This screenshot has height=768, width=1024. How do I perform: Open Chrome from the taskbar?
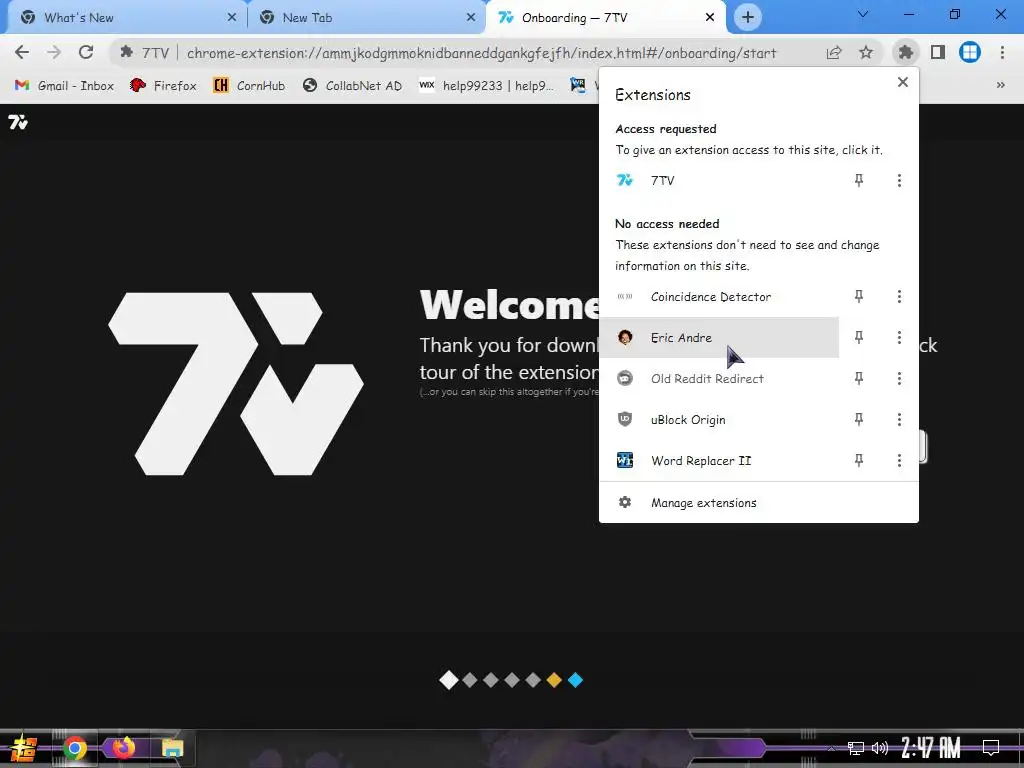tap(75, 748)
